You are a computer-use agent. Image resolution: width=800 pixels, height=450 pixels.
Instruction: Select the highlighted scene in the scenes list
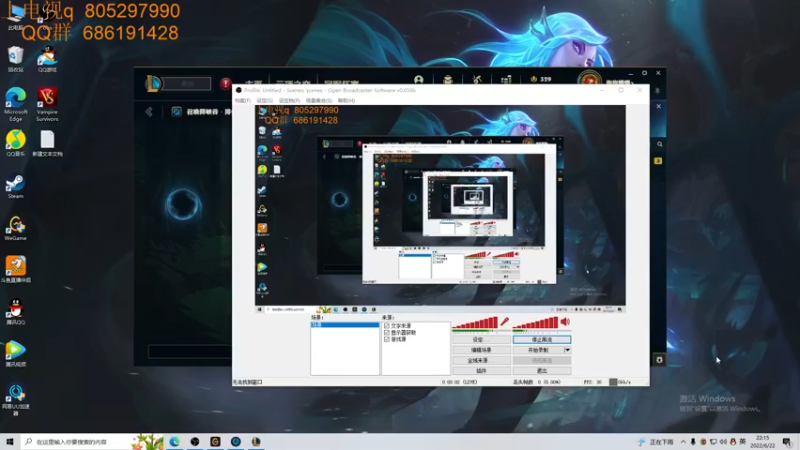tap(344, 324)
